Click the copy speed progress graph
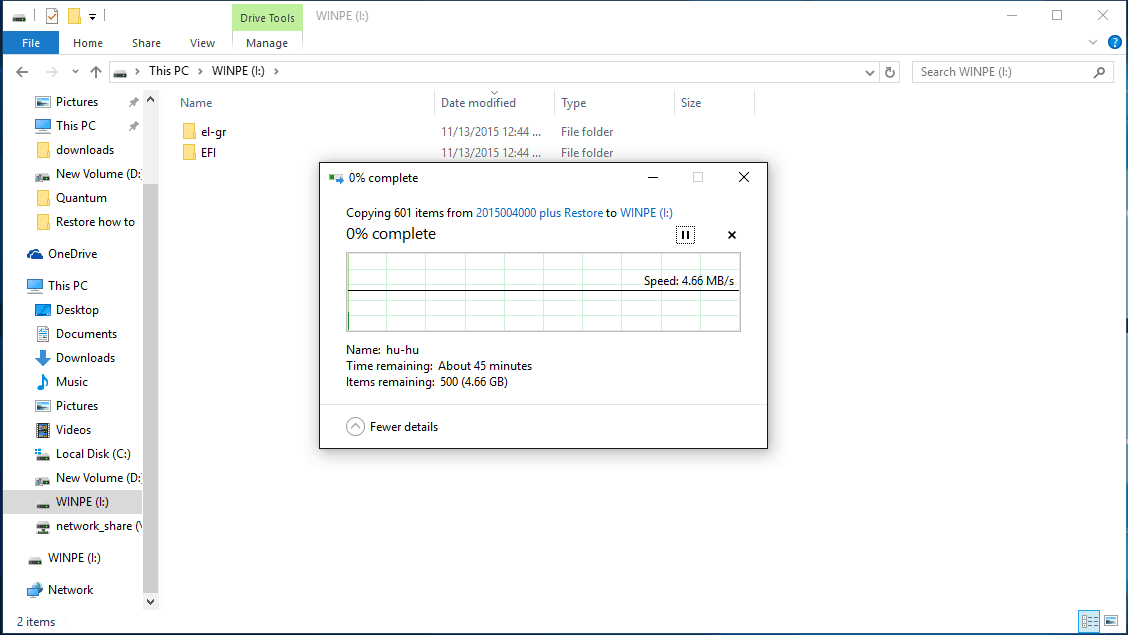Image resolution: width=1128 pixels, height=635 pixels. [543, 292]
